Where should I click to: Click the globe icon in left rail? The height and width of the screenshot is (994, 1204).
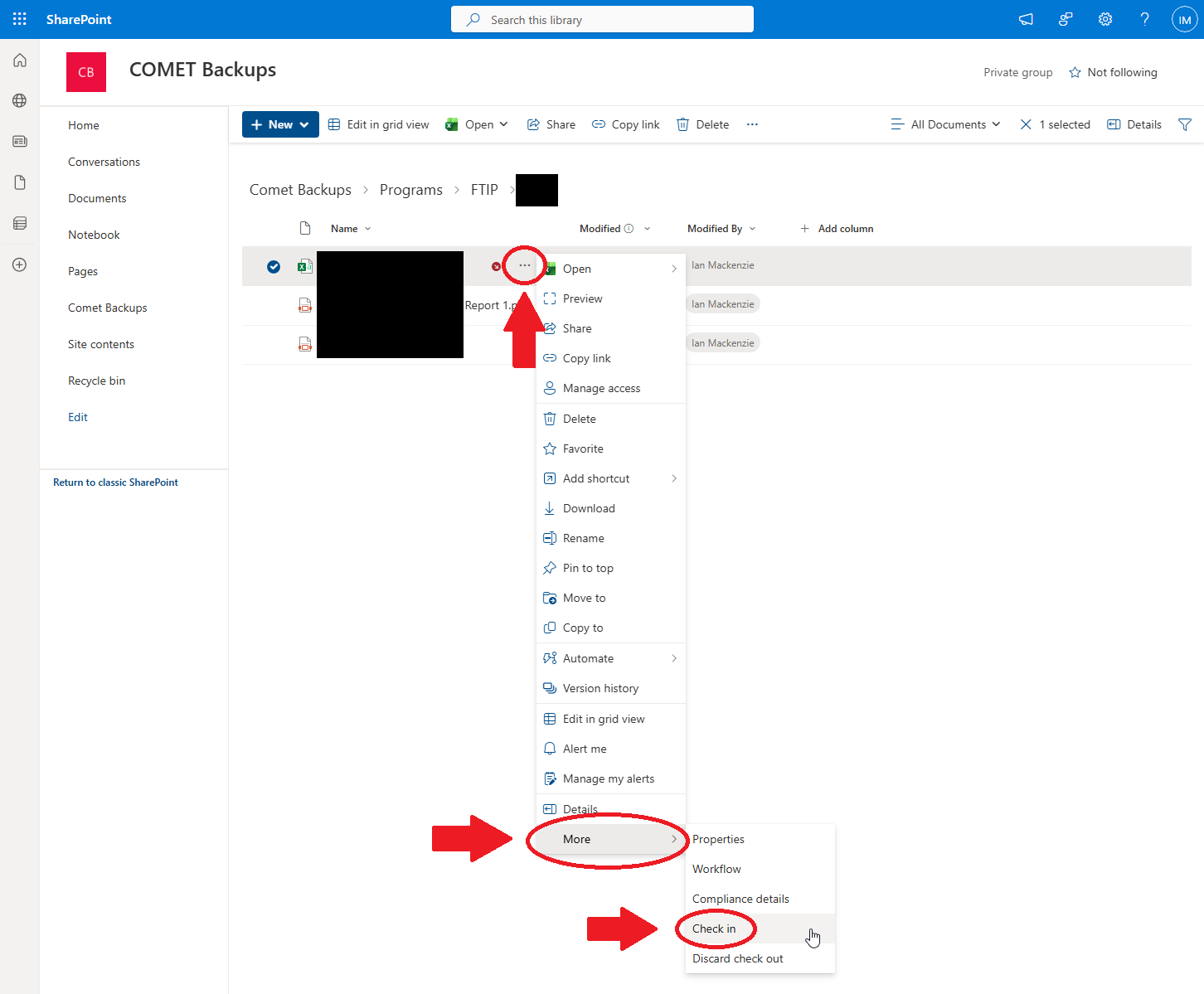click(x=20, y=100)
